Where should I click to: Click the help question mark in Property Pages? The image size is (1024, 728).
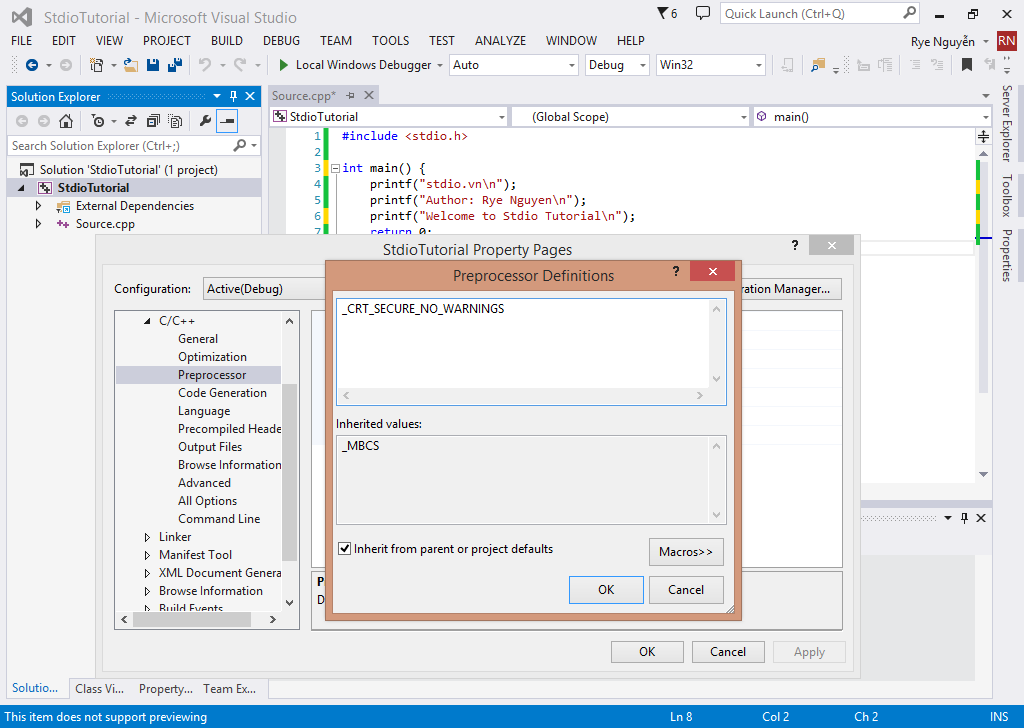click(795, 245)
